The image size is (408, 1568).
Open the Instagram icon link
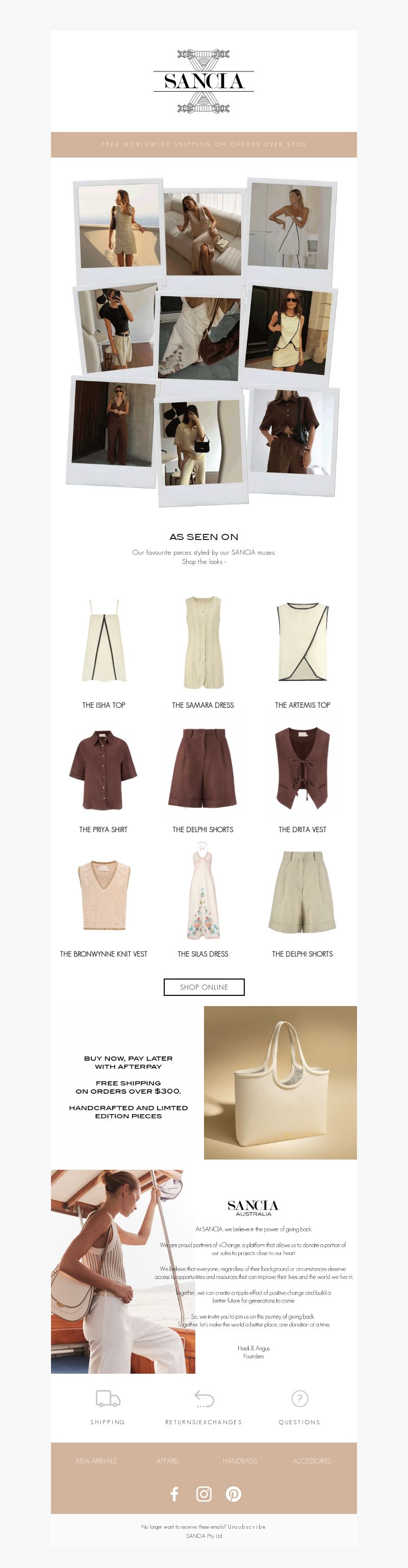coord(204,1493)
